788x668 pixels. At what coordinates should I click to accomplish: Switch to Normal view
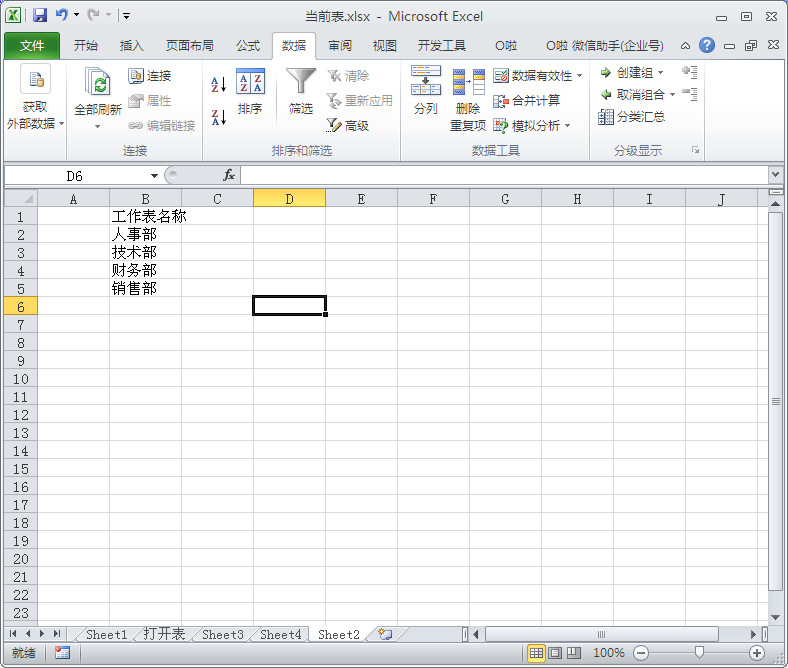[x=536, y=652]
